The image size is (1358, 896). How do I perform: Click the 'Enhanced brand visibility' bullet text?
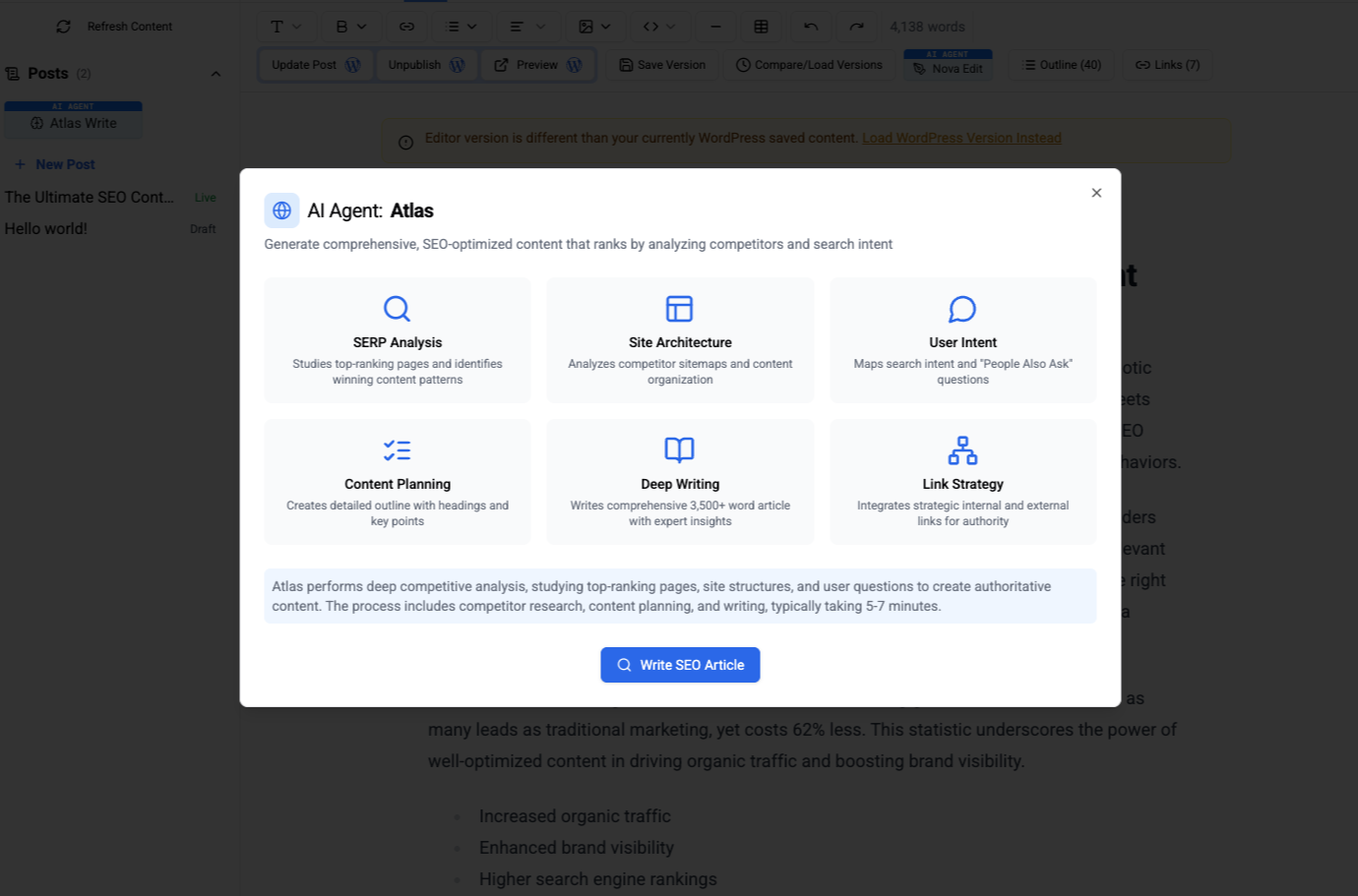click(x=577, y=848)
